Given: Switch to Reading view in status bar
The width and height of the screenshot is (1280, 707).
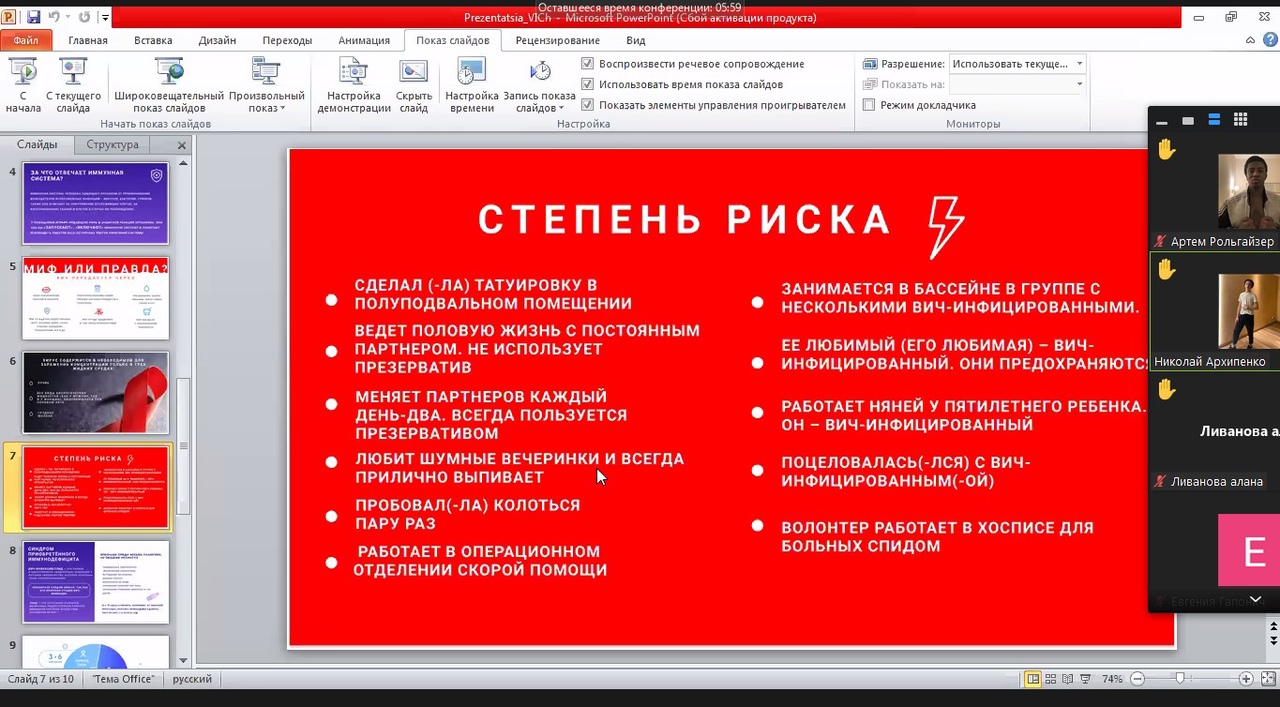Looking at the screenshot, I should click(1069, 679).
